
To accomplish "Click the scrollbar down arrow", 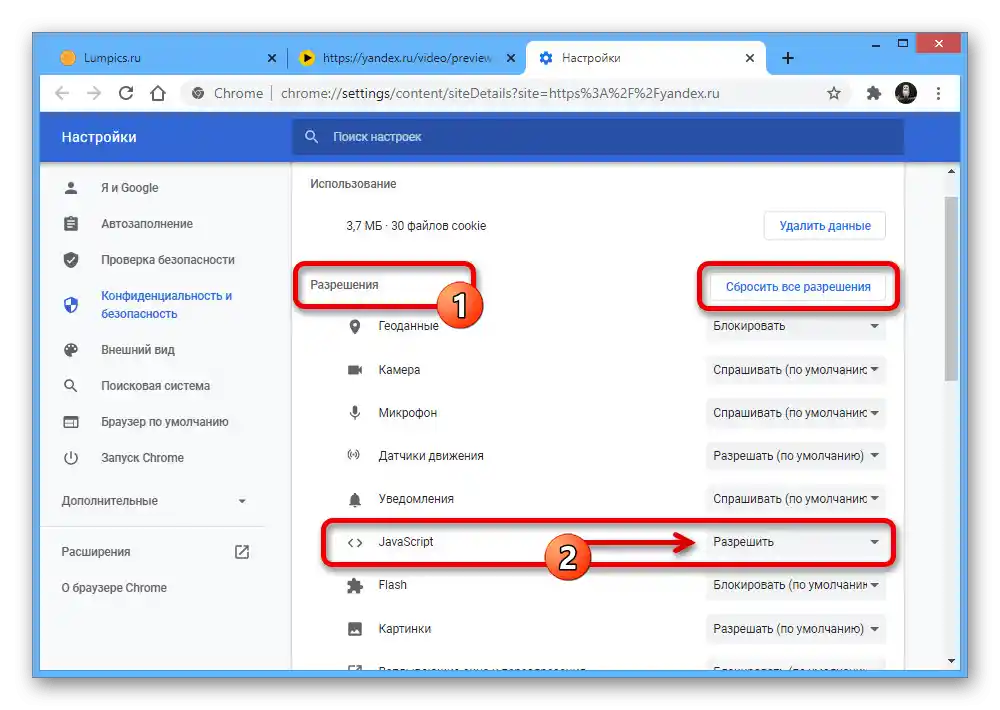I will coord(951,661).
